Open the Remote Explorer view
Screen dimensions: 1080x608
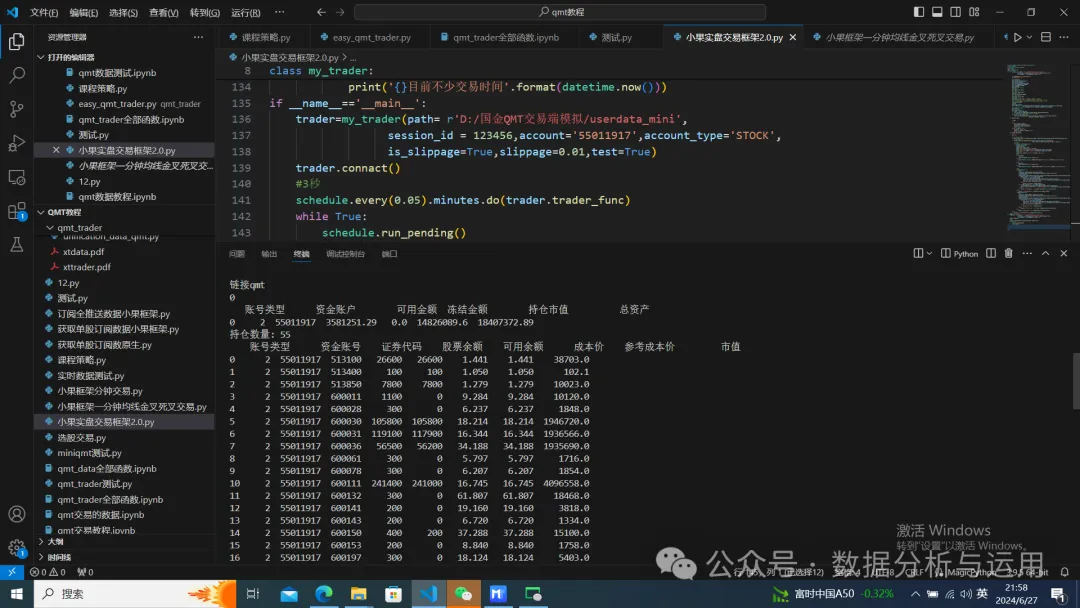tap(17, 177)
